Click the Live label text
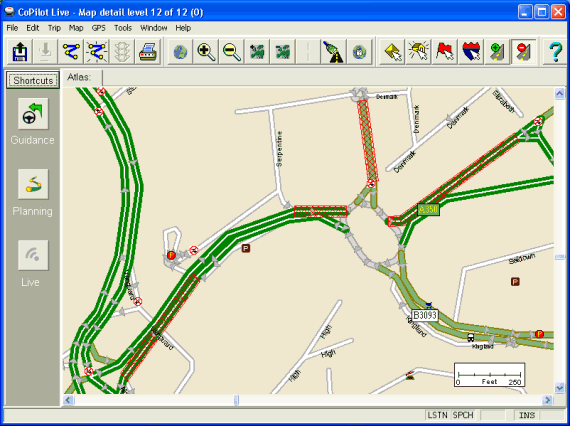The width and height of the screenshot is (570, 426). pyautogui.click(x=30, y=282)
